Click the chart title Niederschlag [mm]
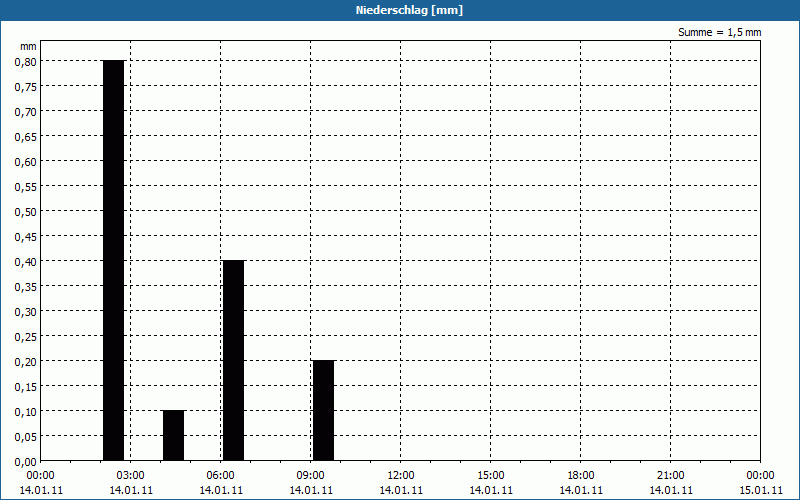Viewport: 800px width, 500px height. (x=409, y=10)
